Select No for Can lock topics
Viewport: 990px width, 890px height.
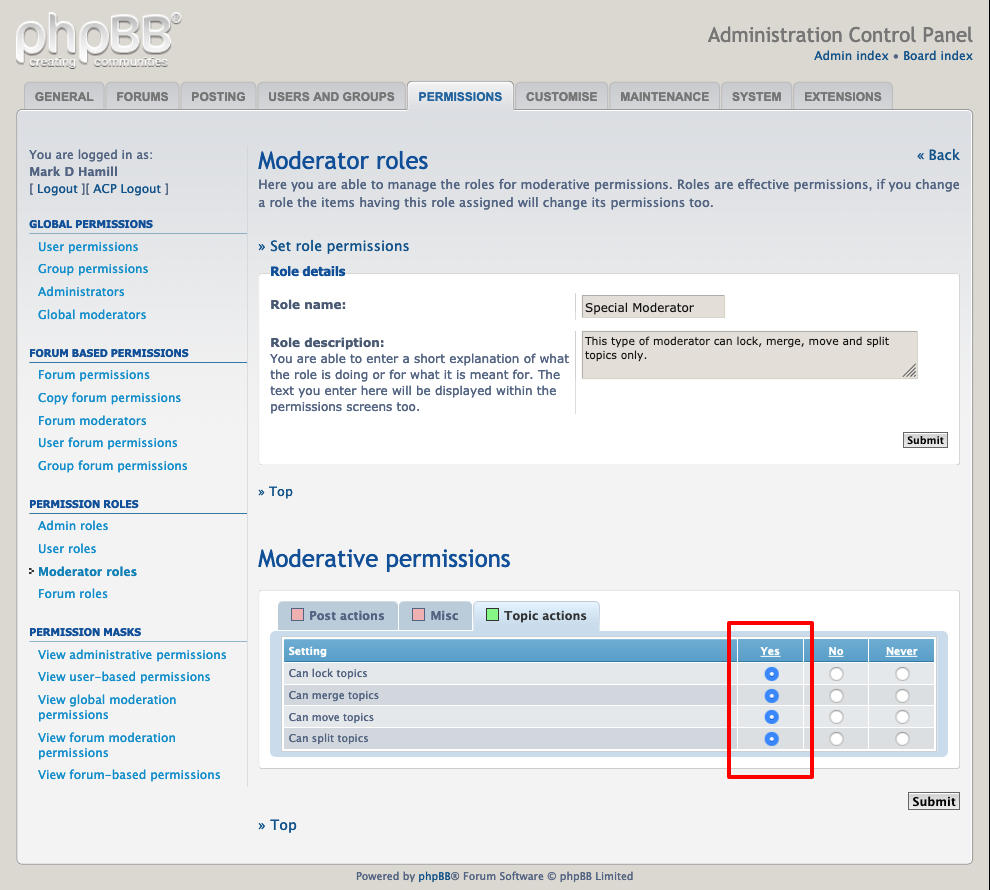836,674
